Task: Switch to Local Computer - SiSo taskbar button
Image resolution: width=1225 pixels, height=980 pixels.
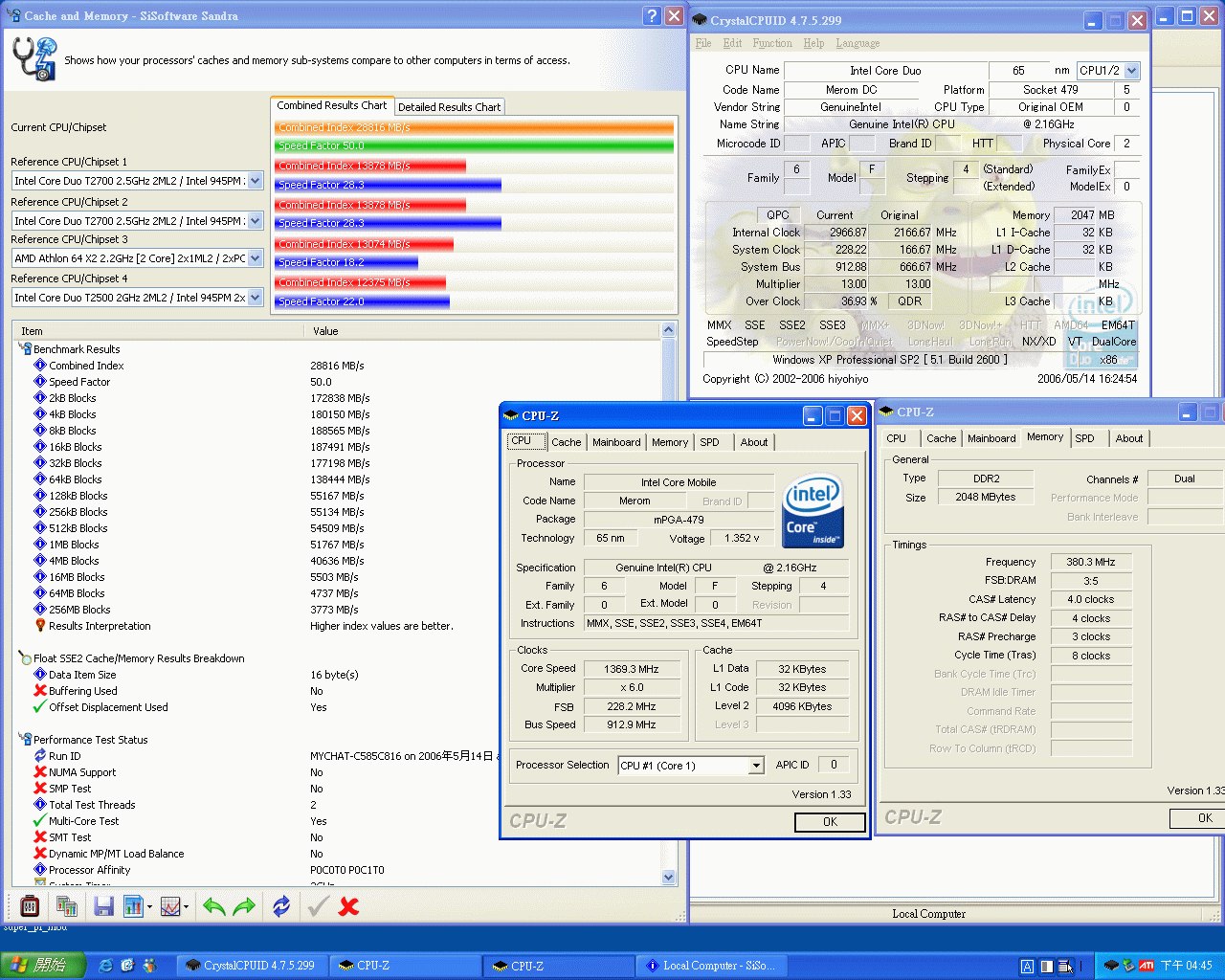Action: click(x=712, y=966)
